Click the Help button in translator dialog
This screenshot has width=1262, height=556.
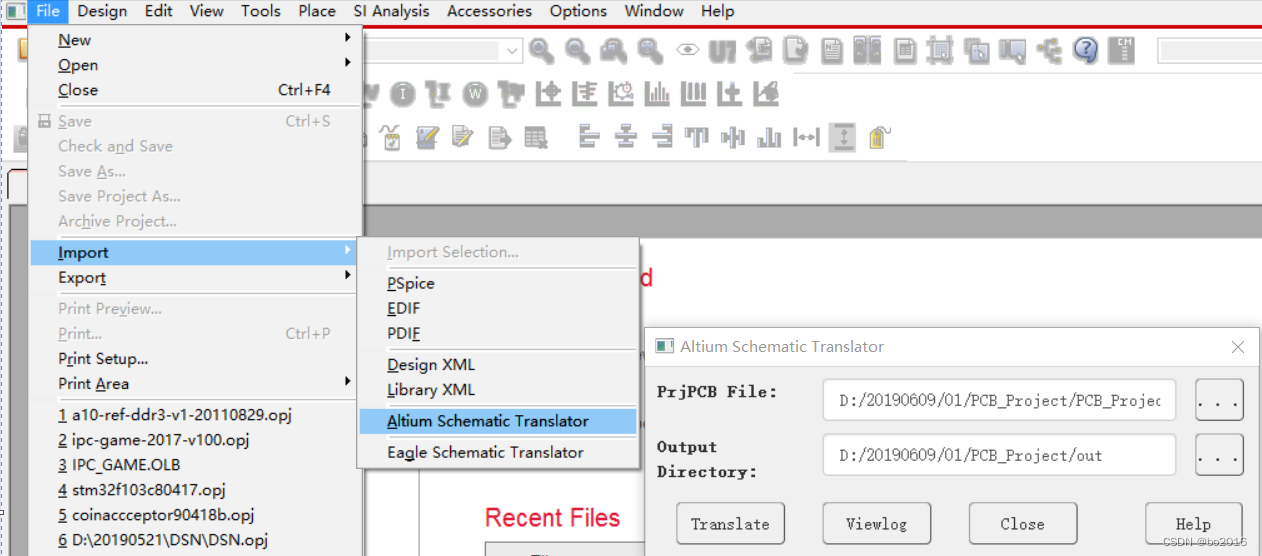[x=1193, y=524]
